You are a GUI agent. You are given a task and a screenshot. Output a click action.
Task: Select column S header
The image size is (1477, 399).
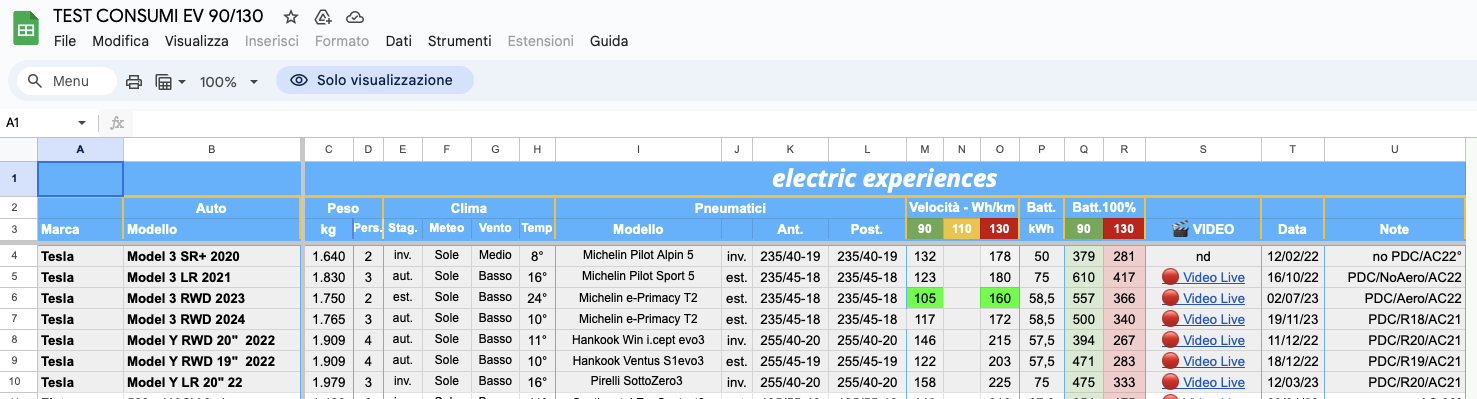[x=1203, y=150]
